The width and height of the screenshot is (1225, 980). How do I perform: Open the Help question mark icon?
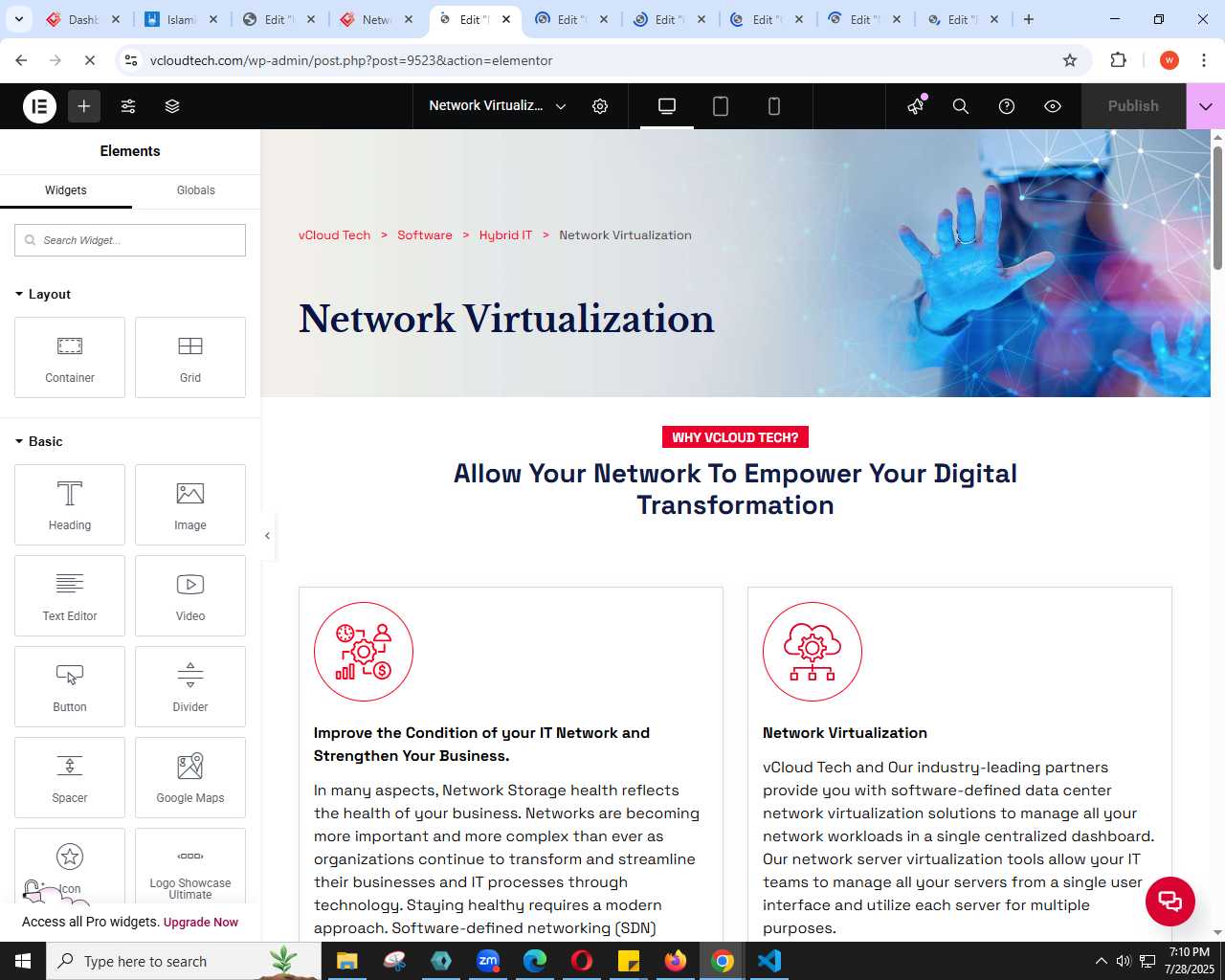point(1007,106)
